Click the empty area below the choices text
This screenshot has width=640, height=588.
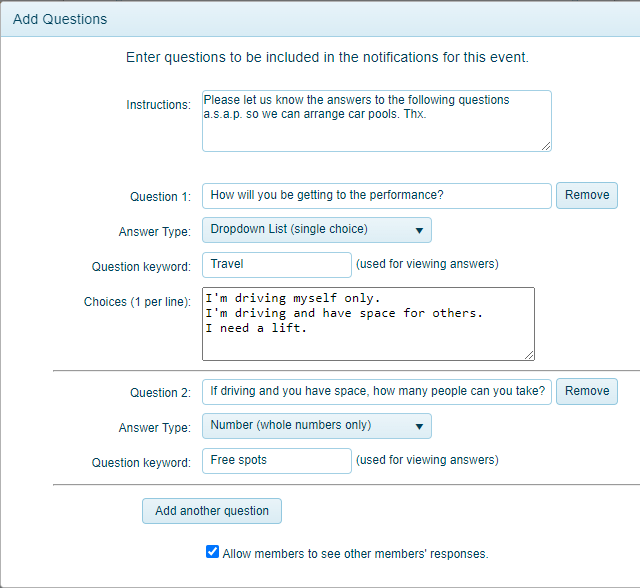tap(367, 347)
